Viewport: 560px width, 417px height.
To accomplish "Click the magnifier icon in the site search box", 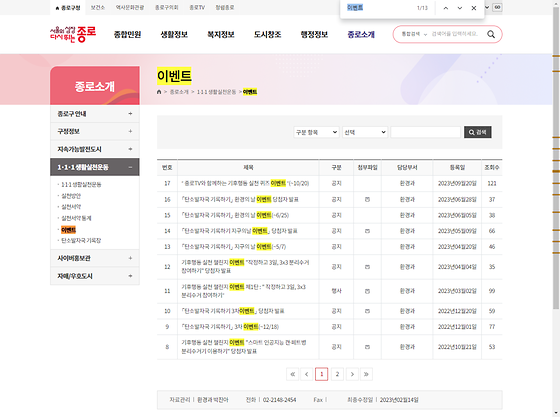I will pyautogui.click(x=491, y=34).
